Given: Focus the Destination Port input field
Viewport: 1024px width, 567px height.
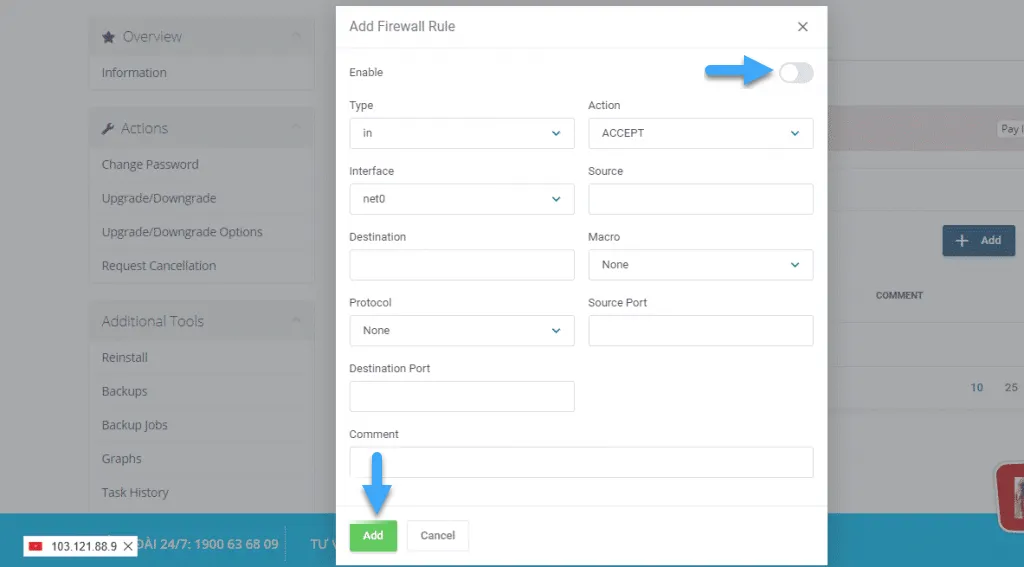Looking at the screenshot, I should coord(462,397).
